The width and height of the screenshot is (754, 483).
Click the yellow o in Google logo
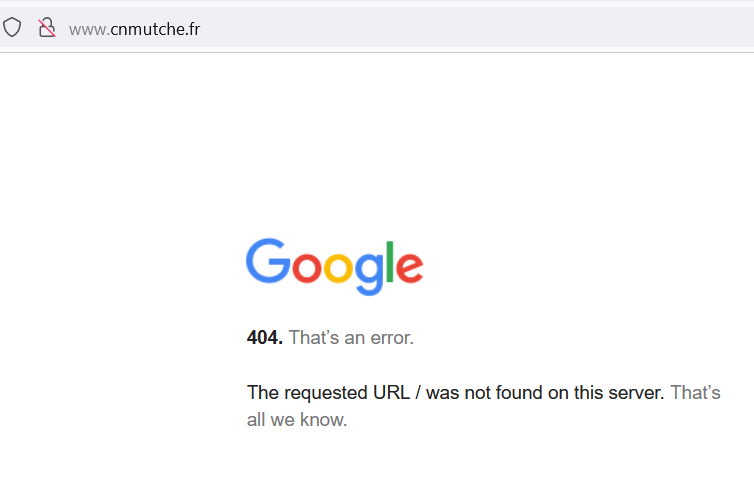[x=337, y=268]
